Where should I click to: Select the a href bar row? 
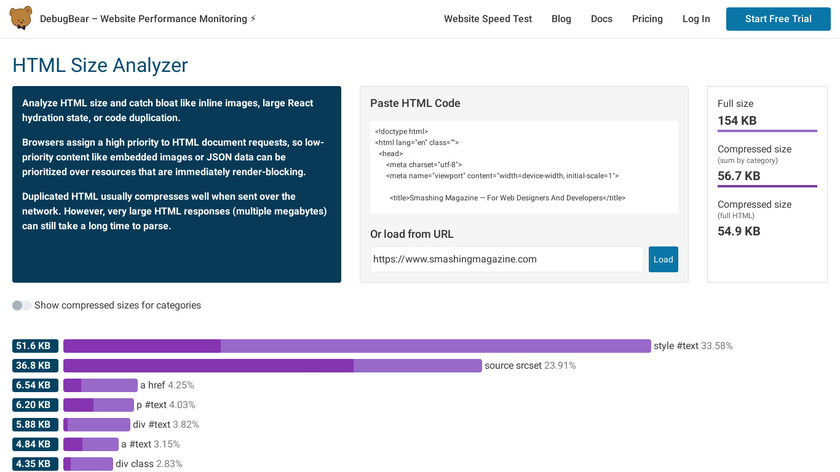[x=100, y=385]
